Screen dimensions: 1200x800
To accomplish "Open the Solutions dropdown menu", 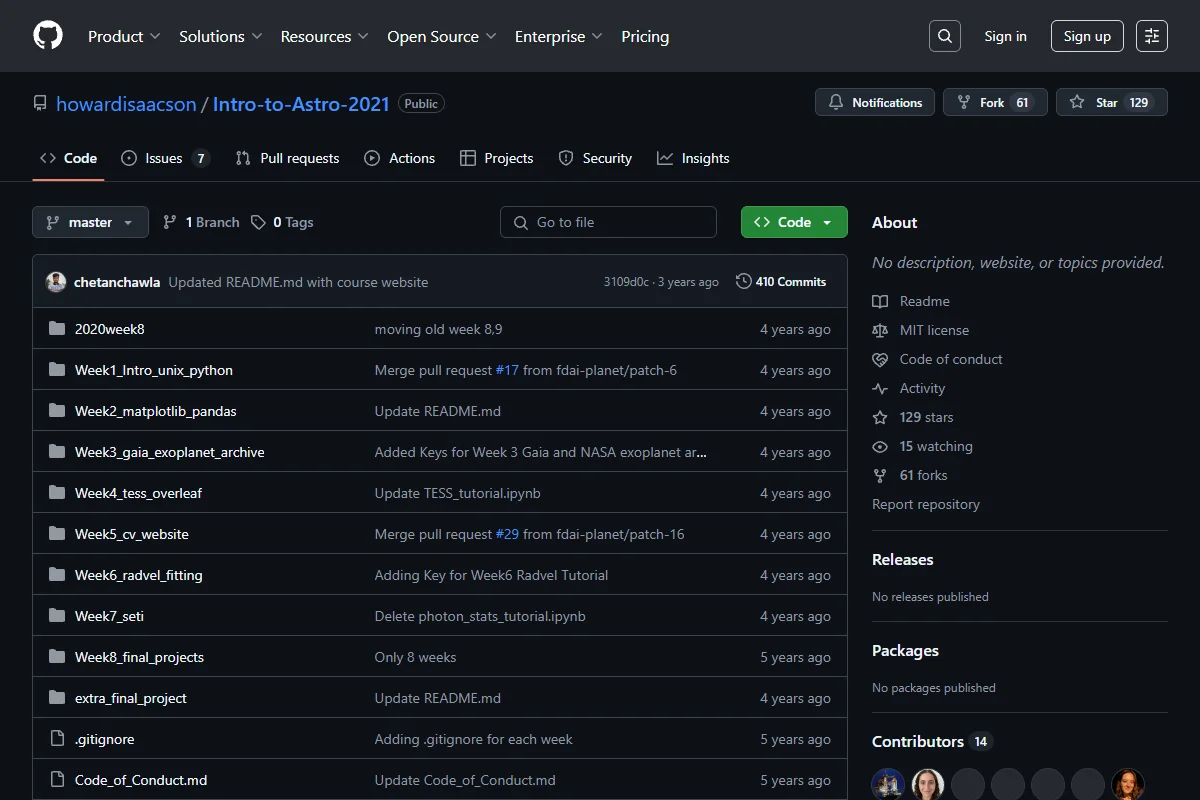I will tap(220, 36).
